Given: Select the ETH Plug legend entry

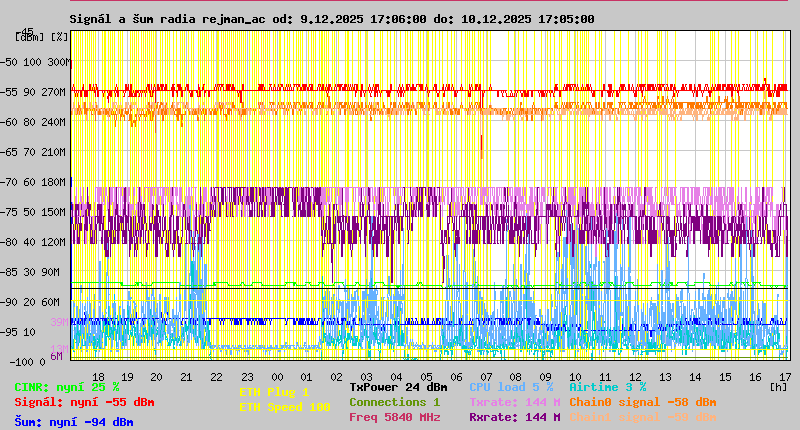Looking at the screenshot, I should coord(274,392).
